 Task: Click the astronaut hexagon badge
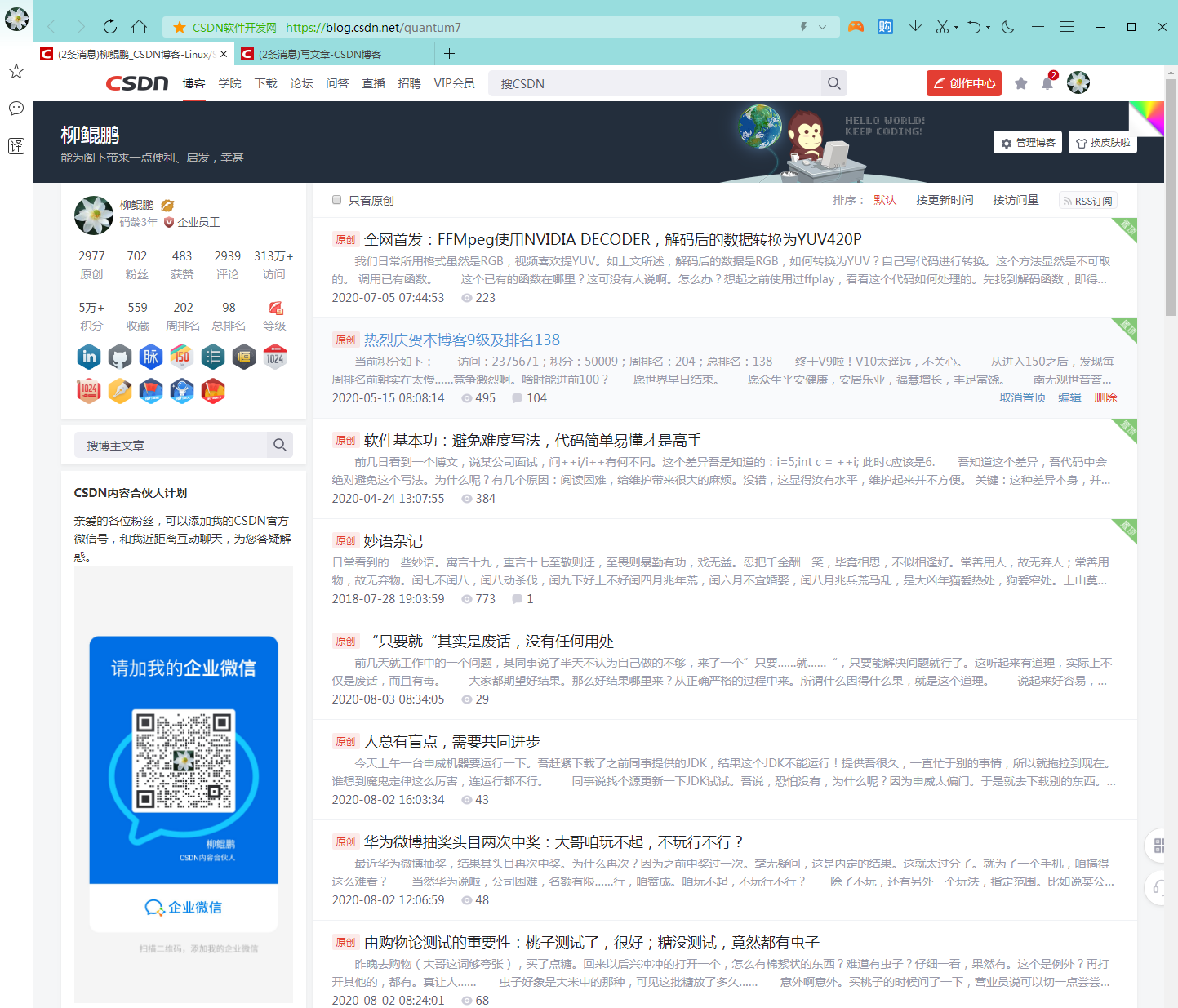click(x=182, y=391)
